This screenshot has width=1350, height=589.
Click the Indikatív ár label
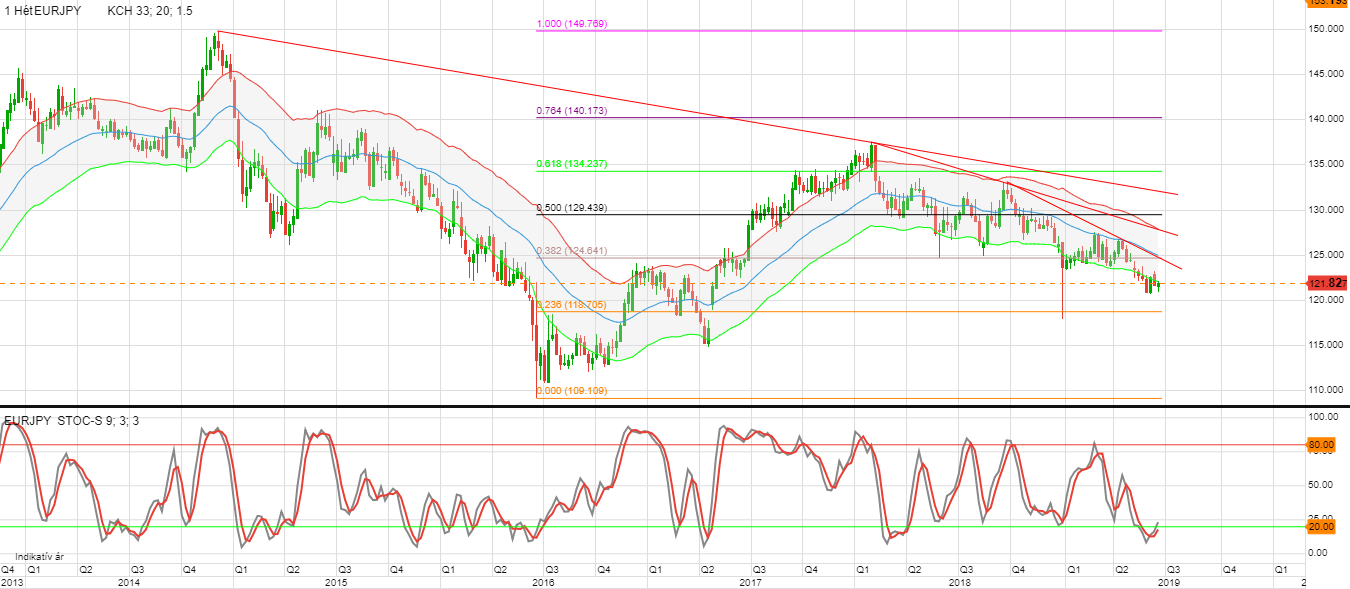[41, 556]
